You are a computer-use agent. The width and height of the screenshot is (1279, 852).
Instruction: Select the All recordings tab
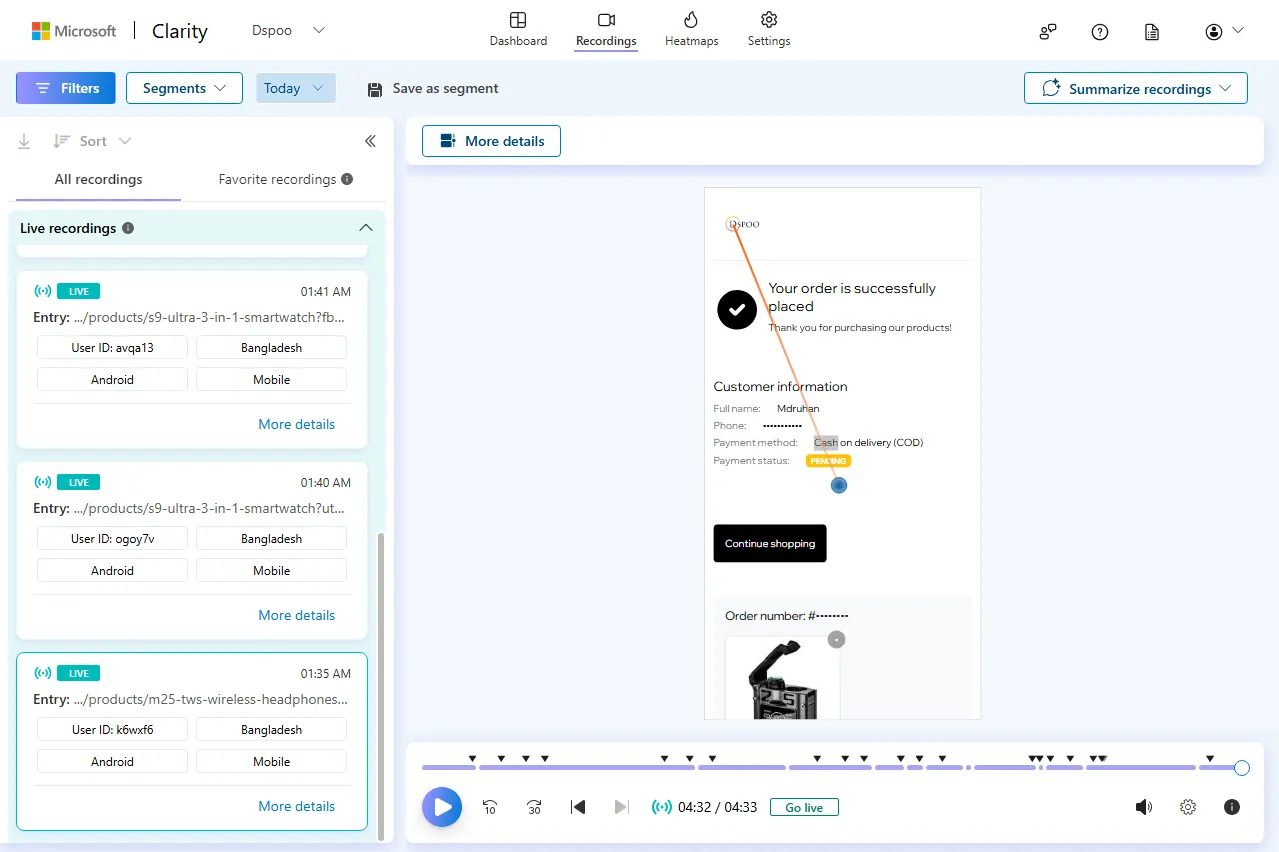coord(98,180)
